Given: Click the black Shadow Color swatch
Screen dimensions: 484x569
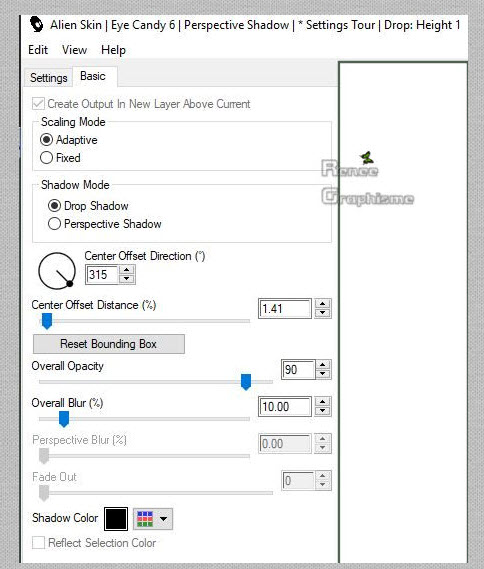Looking at the screenshot, I should coord(116,519).
